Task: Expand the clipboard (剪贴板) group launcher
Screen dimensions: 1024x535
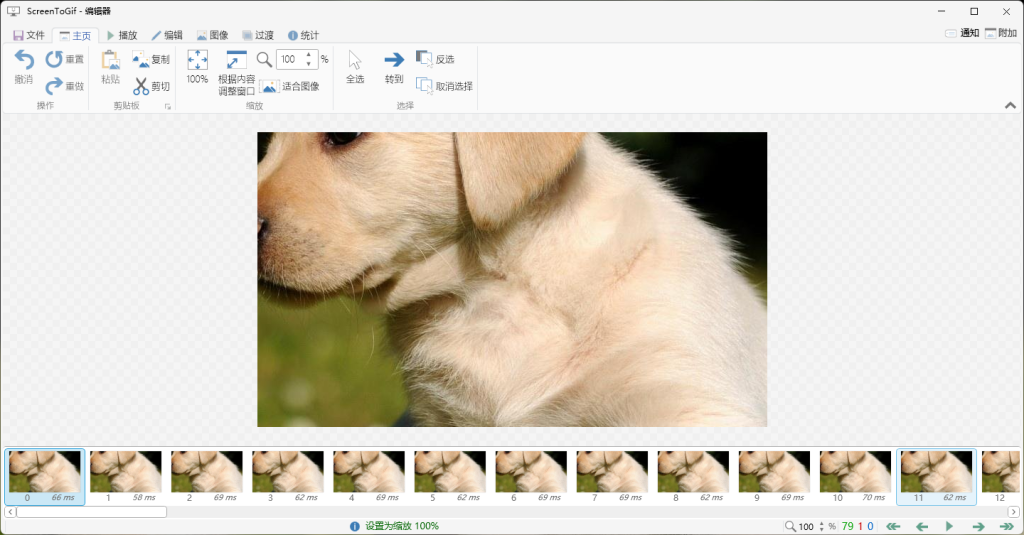Action: point(168,106)
